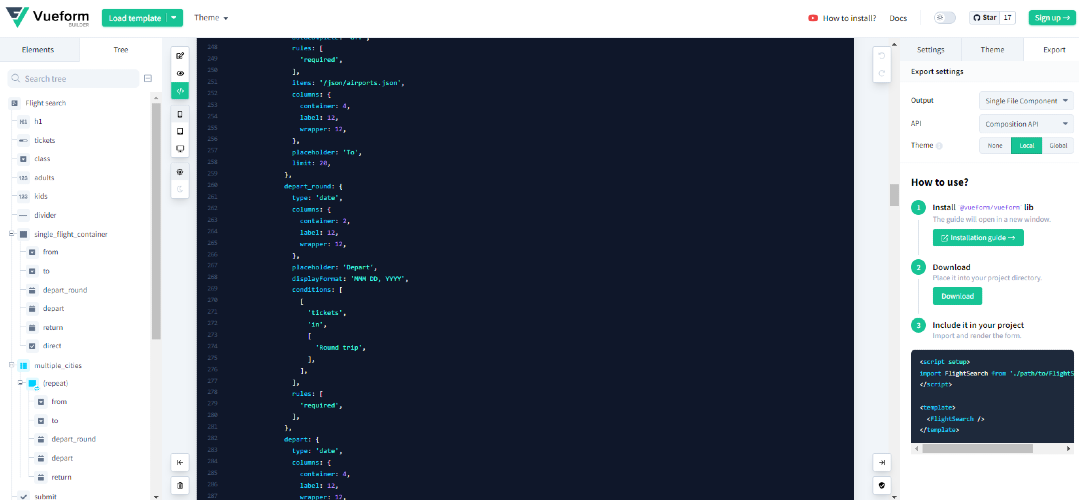Switch to the Tree tab
The height and width of the screenshot is (500, 1079).
tap(120, 50)
